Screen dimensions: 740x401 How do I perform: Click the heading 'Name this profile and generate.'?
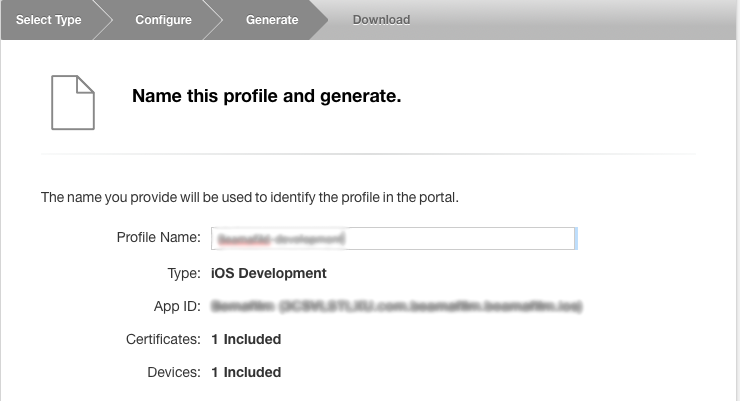(266, 97)
